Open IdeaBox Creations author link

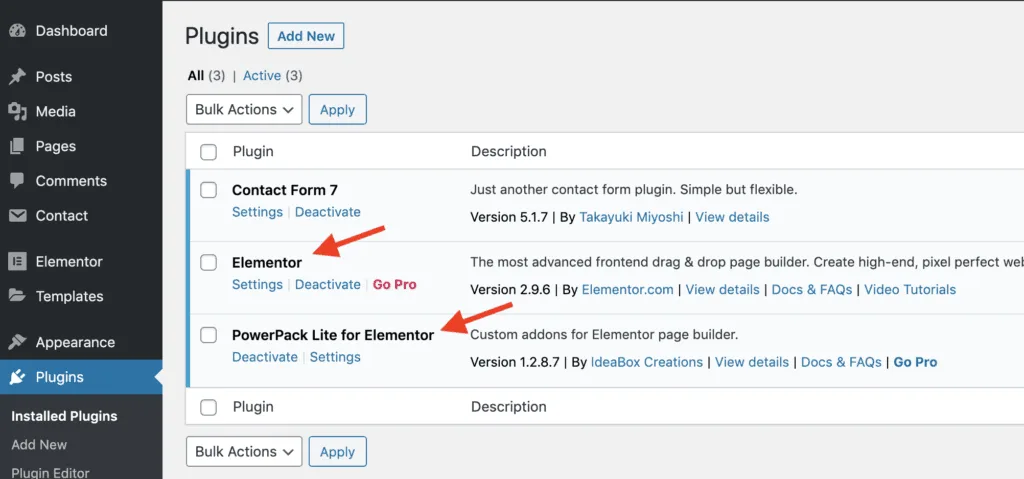[647, 362]
